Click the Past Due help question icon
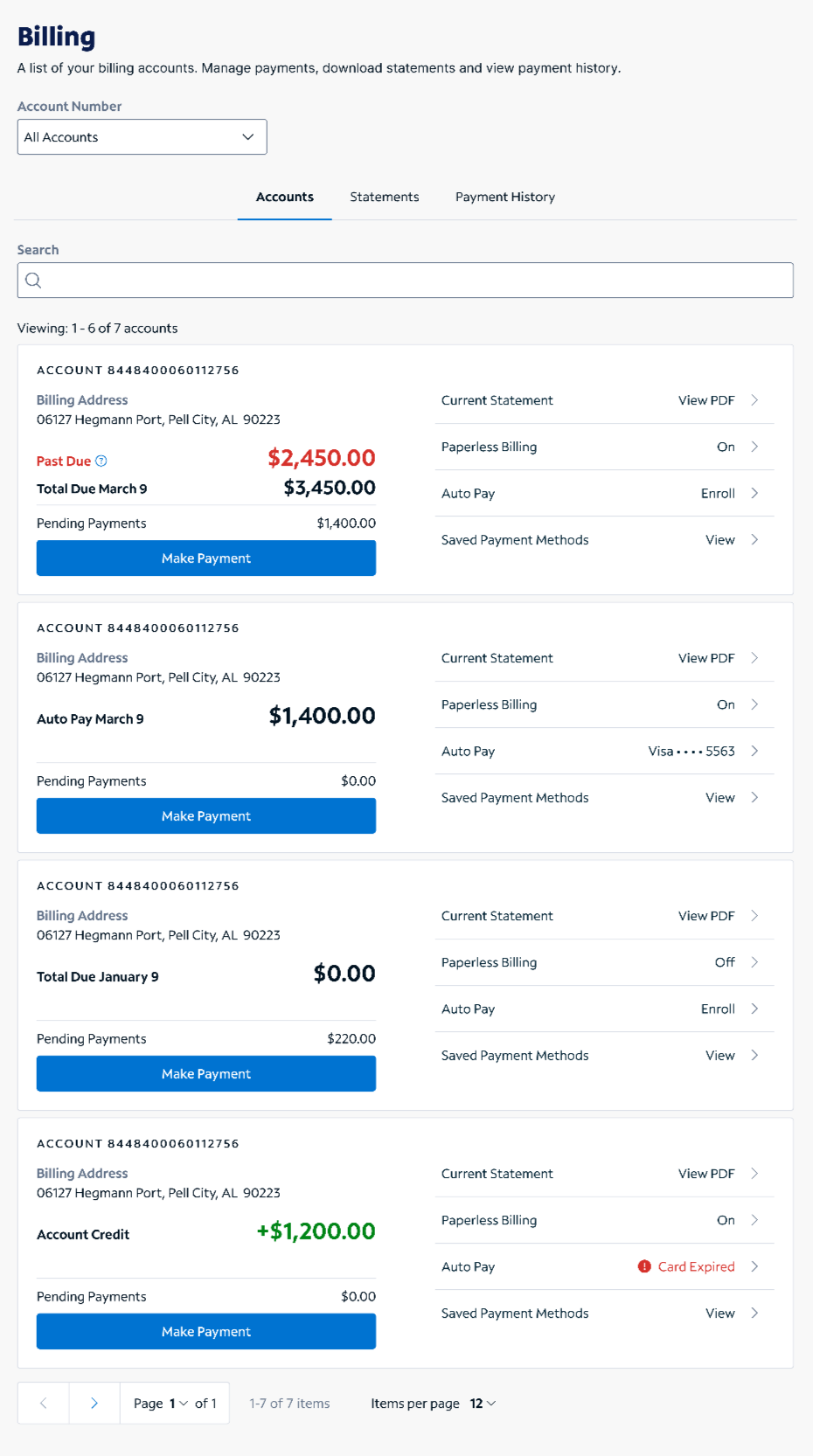This screenshot has width=813, height=1456. tap(101, 461)
